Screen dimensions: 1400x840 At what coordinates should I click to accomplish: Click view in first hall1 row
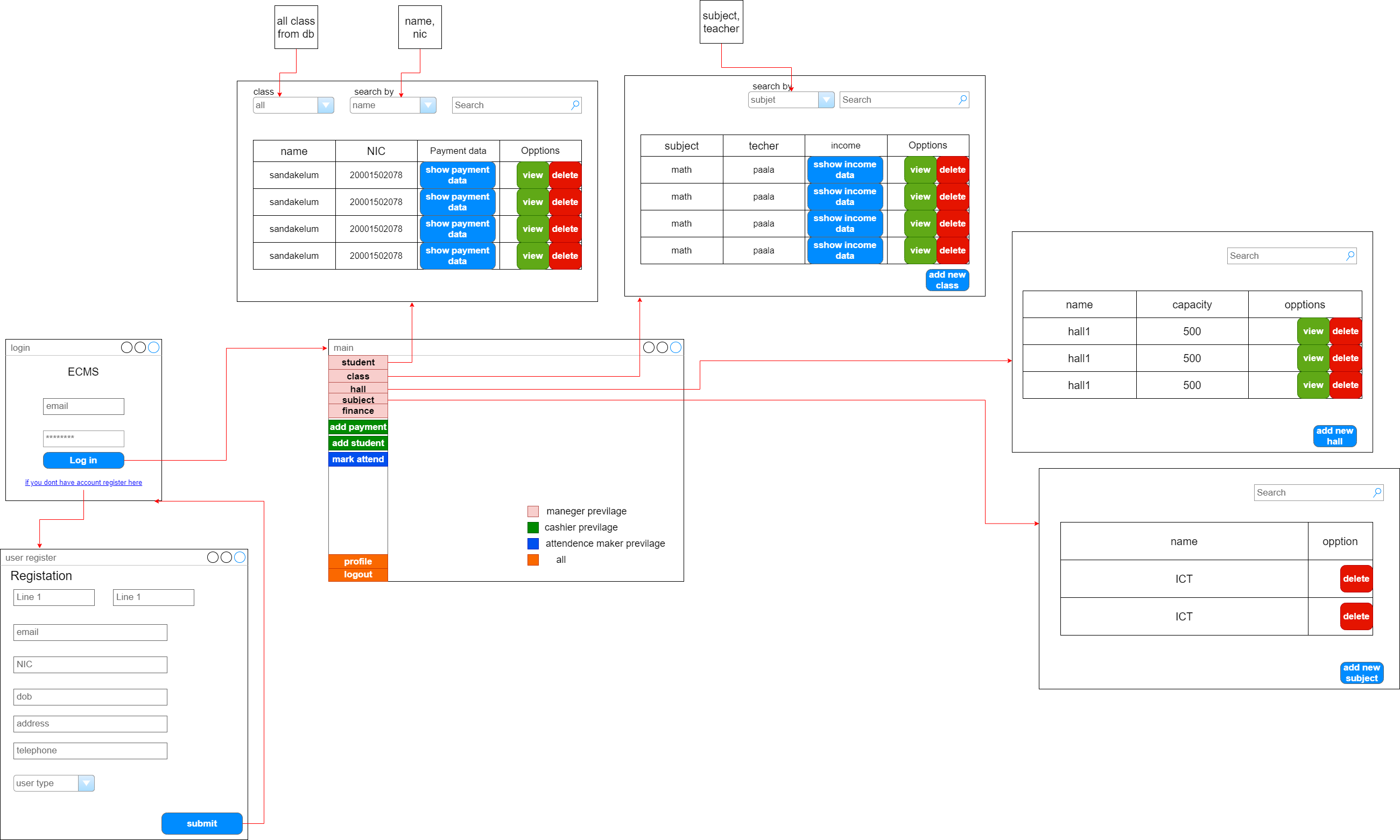coord(1313,331)
